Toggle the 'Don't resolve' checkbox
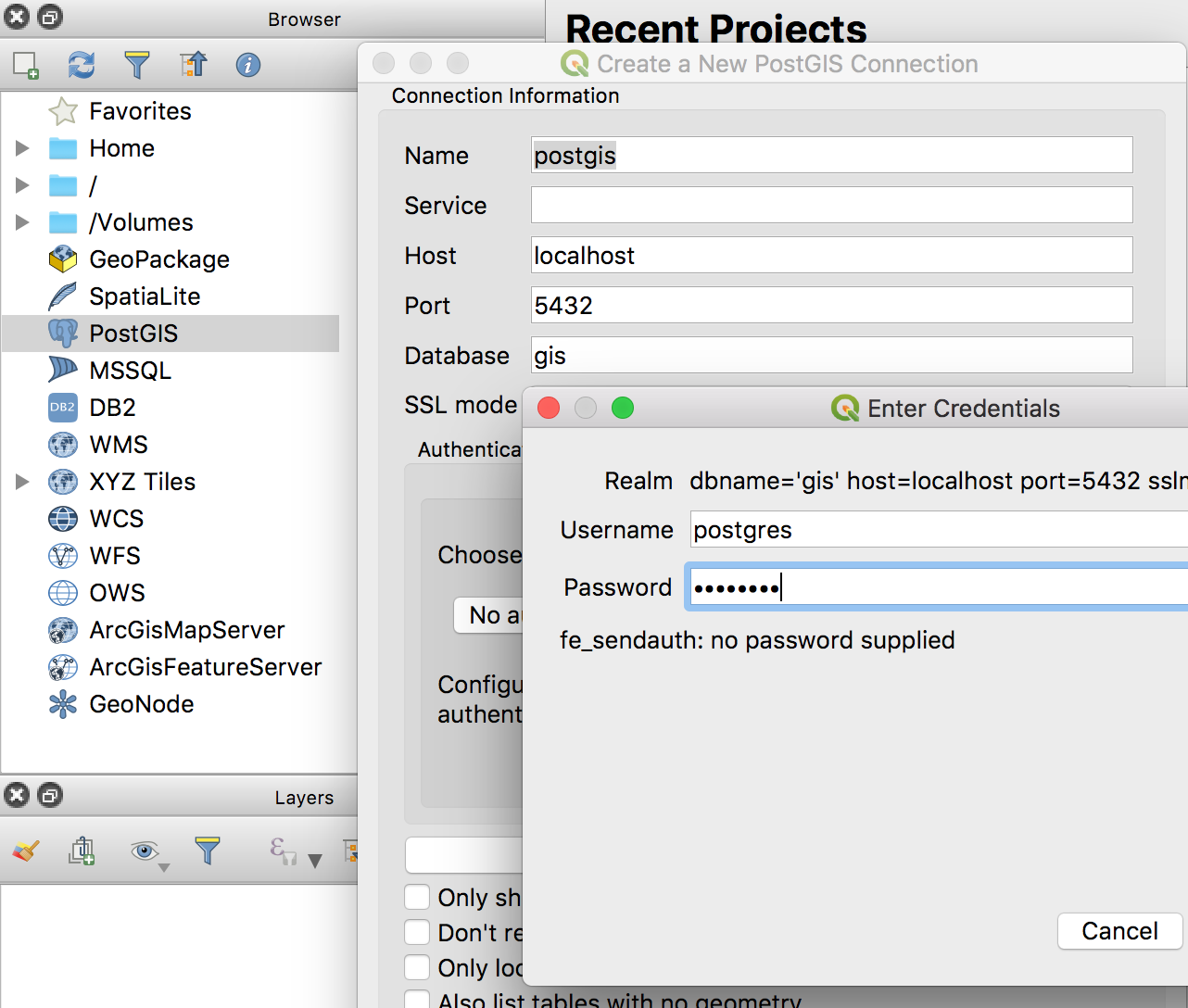 [417, 932]
